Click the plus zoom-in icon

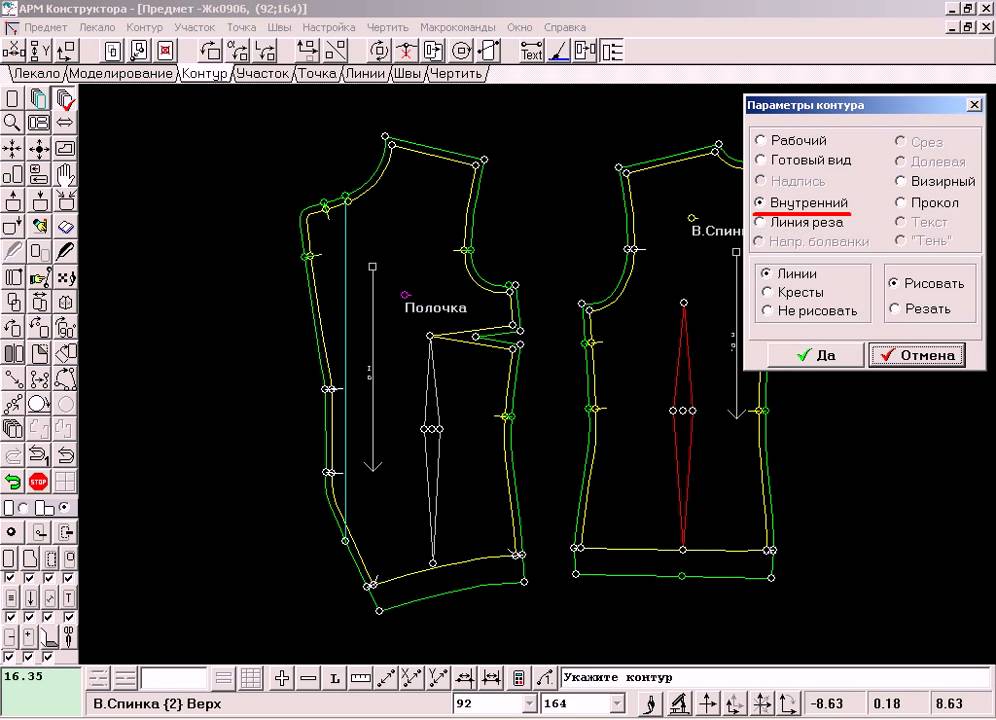pyautogui.click(x=282, y=678)
